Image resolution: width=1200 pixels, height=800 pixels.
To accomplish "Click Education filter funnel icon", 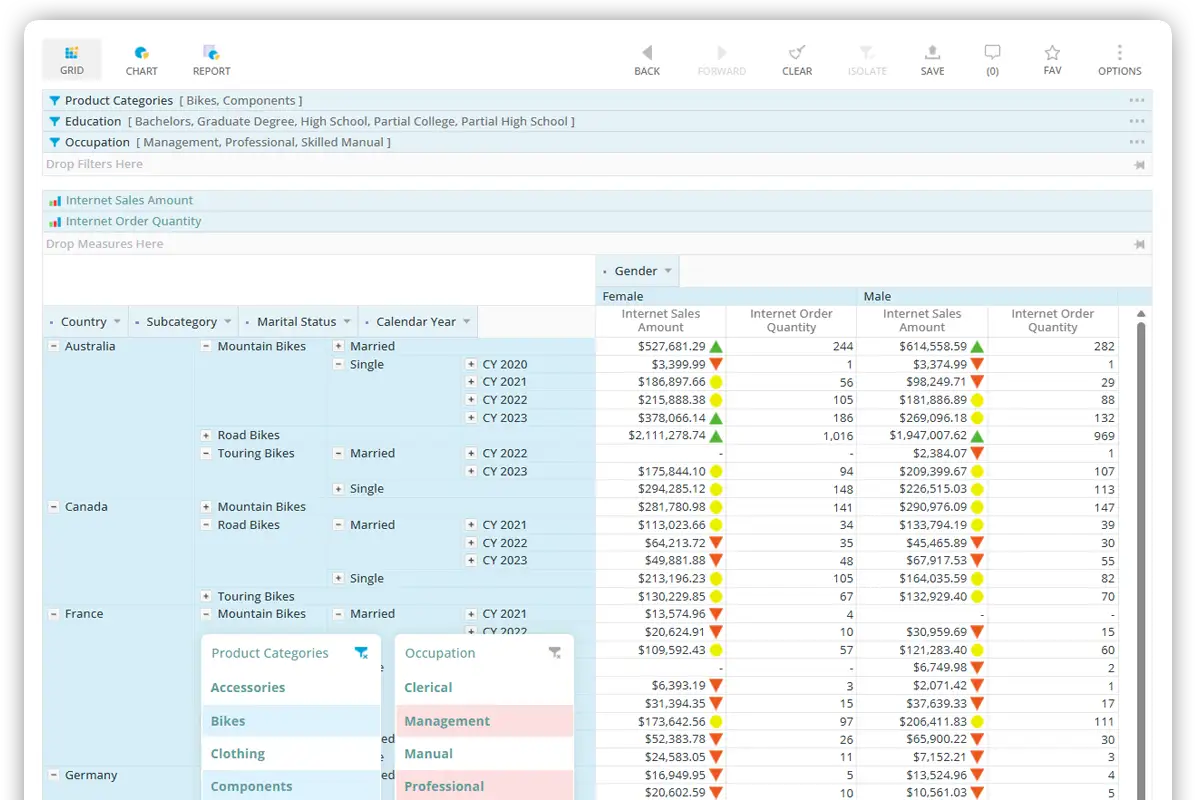I will coord(54,122).
